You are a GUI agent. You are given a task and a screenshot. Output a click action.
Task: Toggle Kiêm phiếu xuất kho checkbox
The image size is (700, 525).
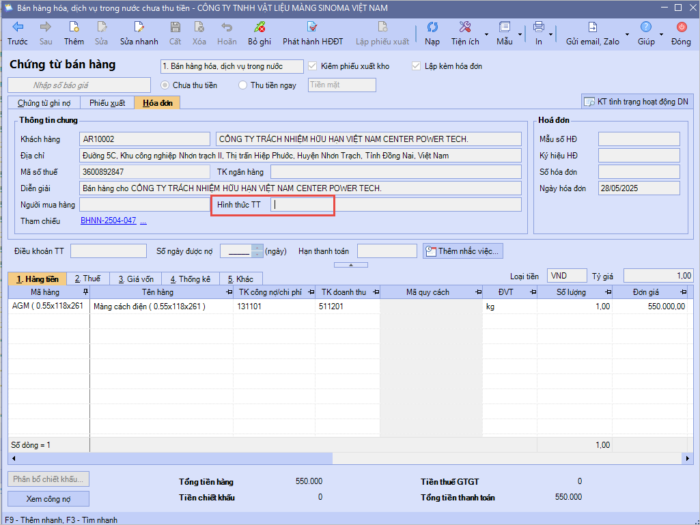313,66
